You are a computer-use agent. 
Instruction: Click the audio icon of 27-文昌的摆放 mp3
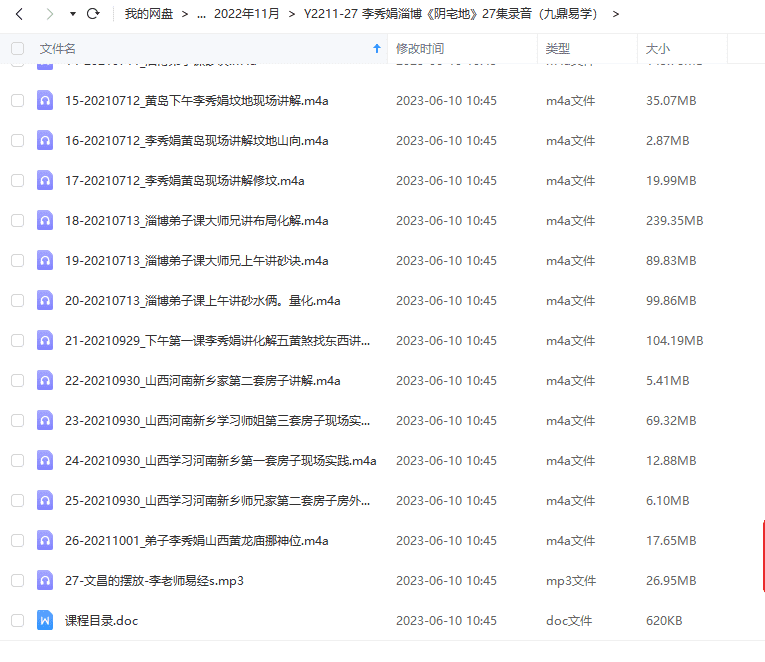[45, 581]
